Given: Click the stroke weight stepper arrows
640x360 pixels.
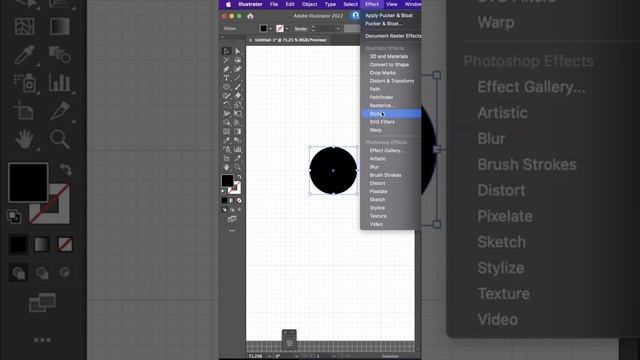Looking at the screenshot, I should (x=313, y=29).
